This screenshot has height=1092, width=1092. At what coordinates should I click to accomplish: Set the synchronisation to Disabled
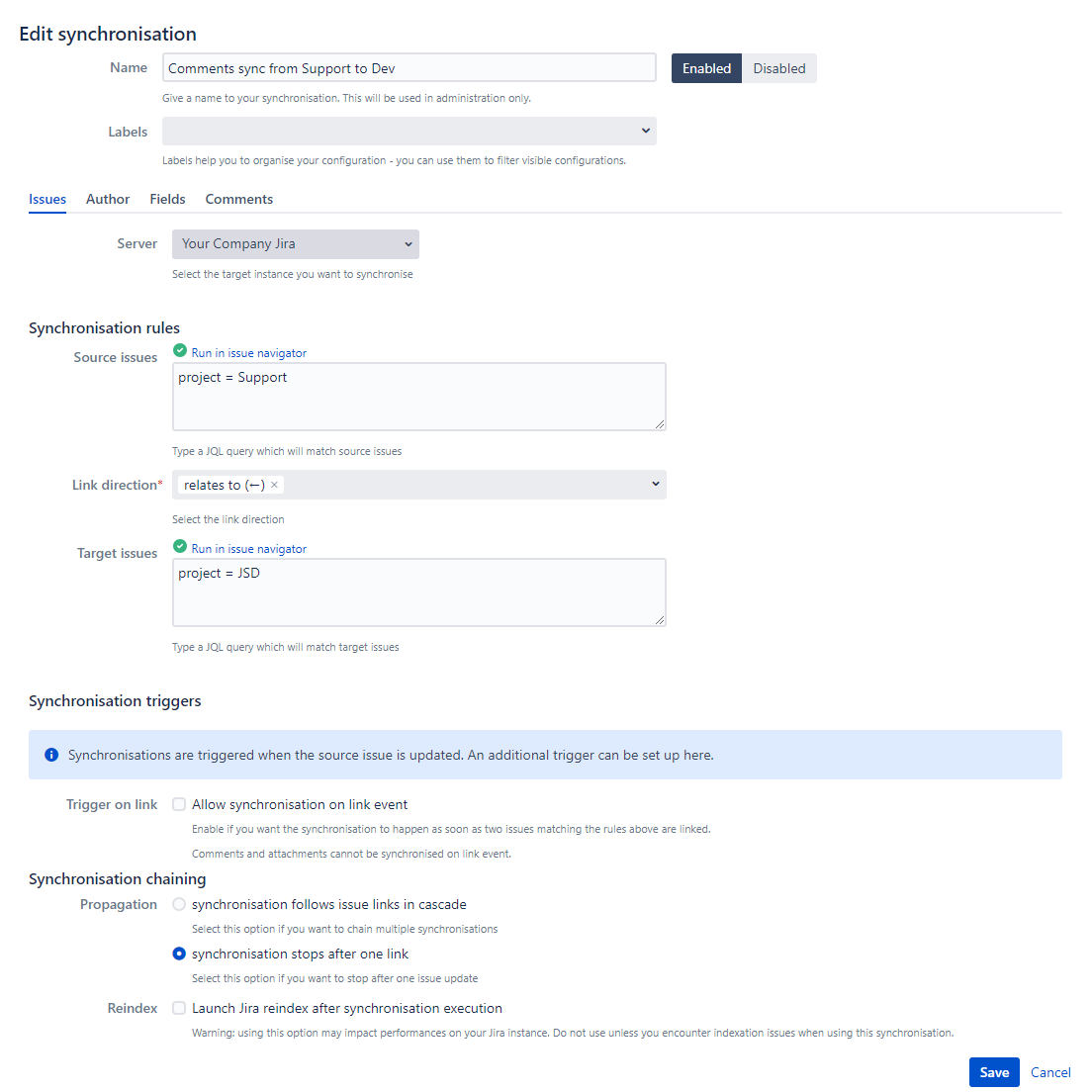point(778,68)
